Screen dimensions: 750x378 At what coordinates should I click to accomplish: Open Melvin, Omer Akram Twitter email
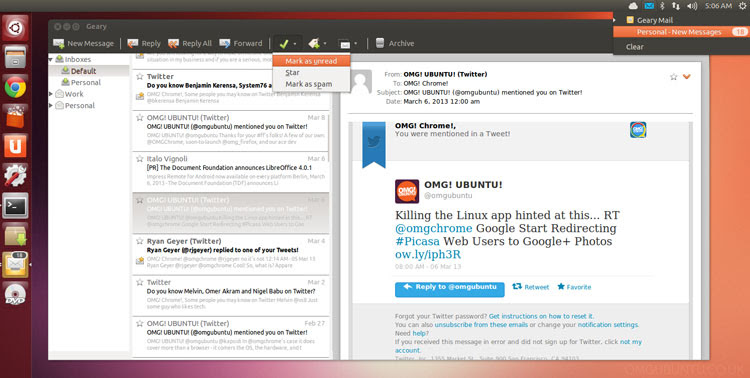(x=231, y=296)
